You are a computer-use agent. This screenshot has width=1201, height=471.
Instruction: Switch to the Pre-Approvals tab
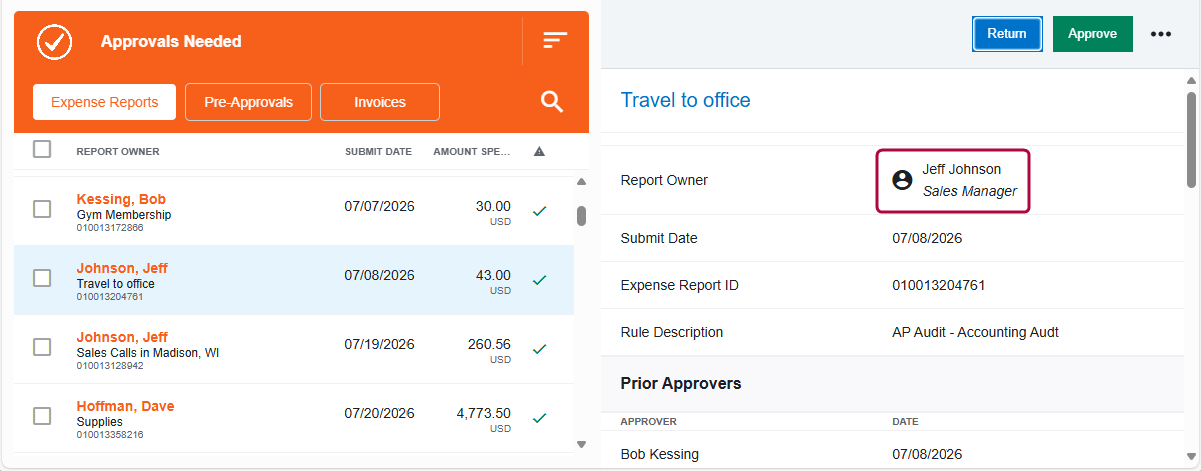(248, 102)
